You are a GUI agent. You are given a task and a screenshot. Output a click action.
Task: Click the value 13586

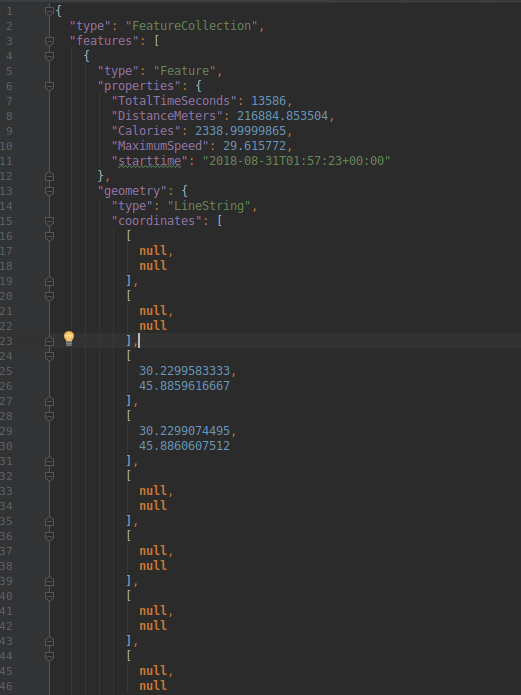coord(268,101)
